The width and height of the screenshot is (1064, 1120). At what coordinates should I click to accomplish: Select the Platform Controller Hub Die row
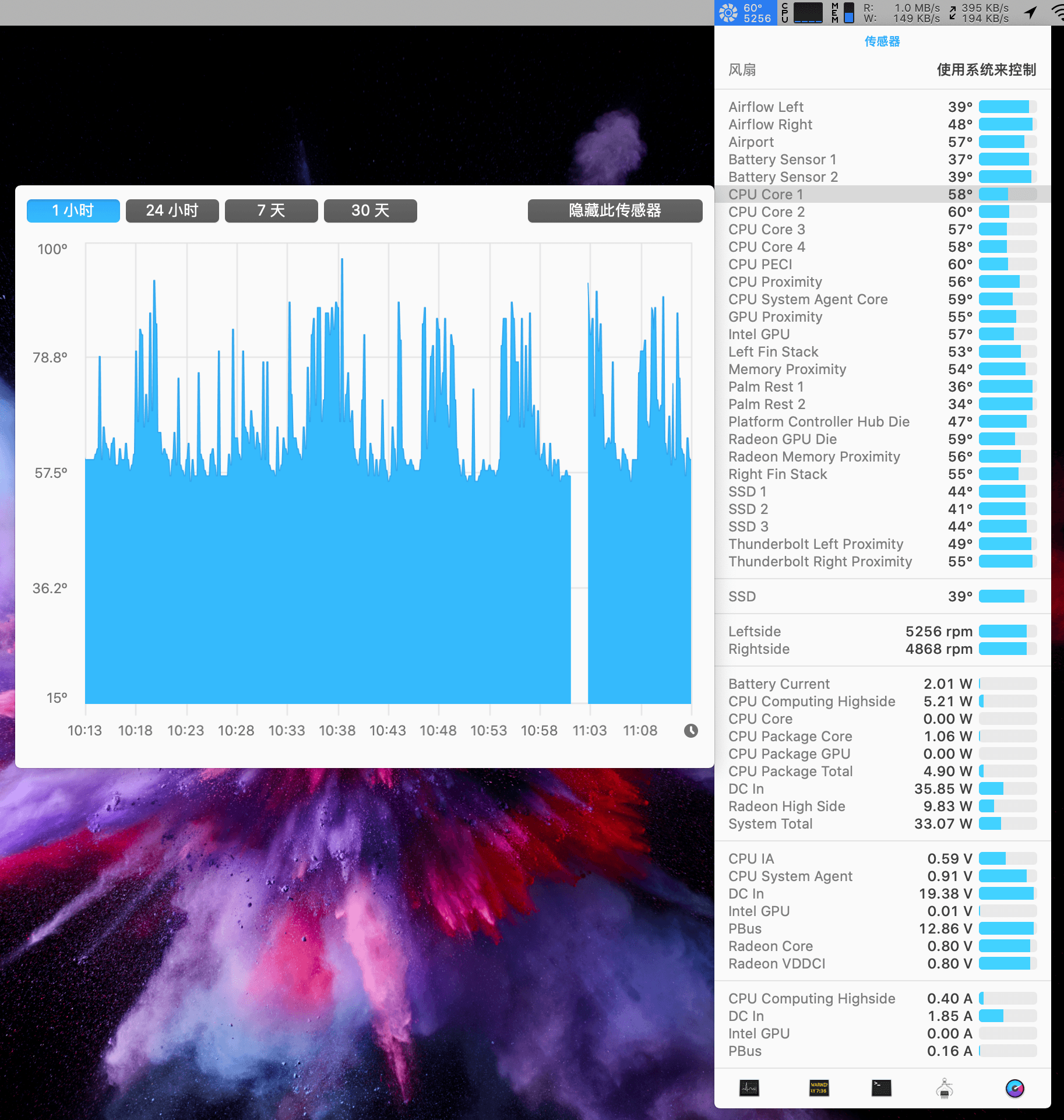pos(883,421)
